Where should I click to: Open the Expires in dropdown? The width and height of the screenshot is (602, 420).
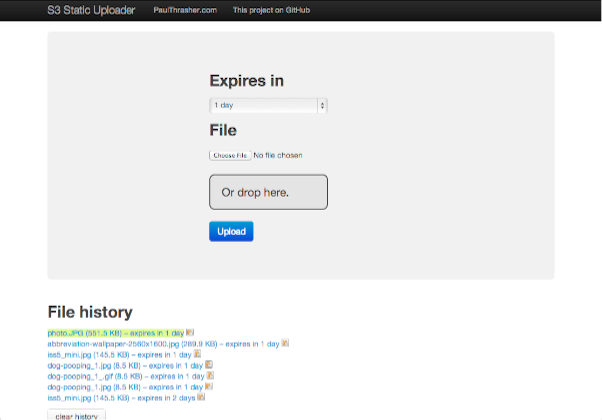[268, 105]
